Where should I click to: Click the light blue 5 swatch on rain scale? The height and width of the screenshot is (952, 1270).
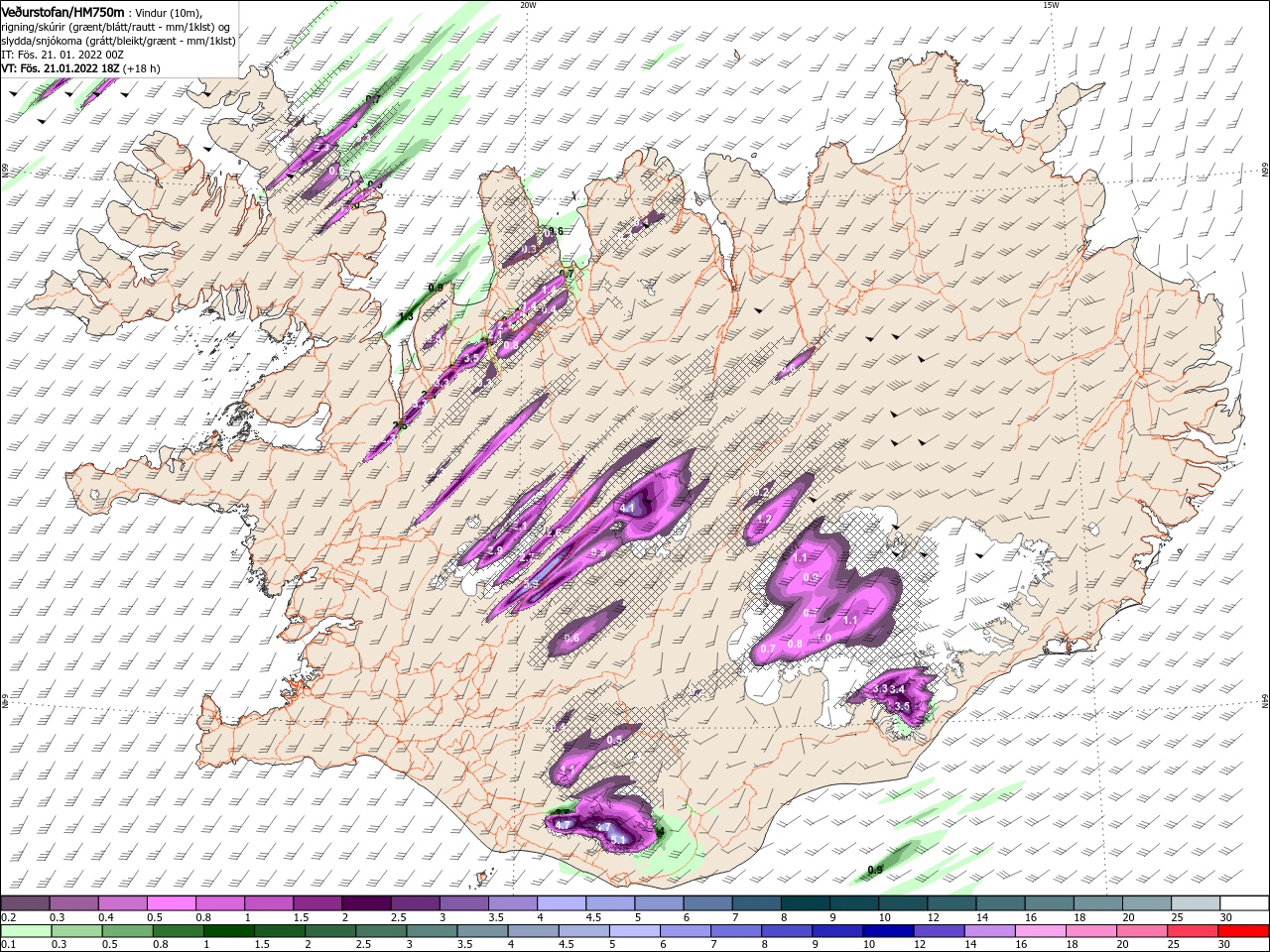(635, 931)
